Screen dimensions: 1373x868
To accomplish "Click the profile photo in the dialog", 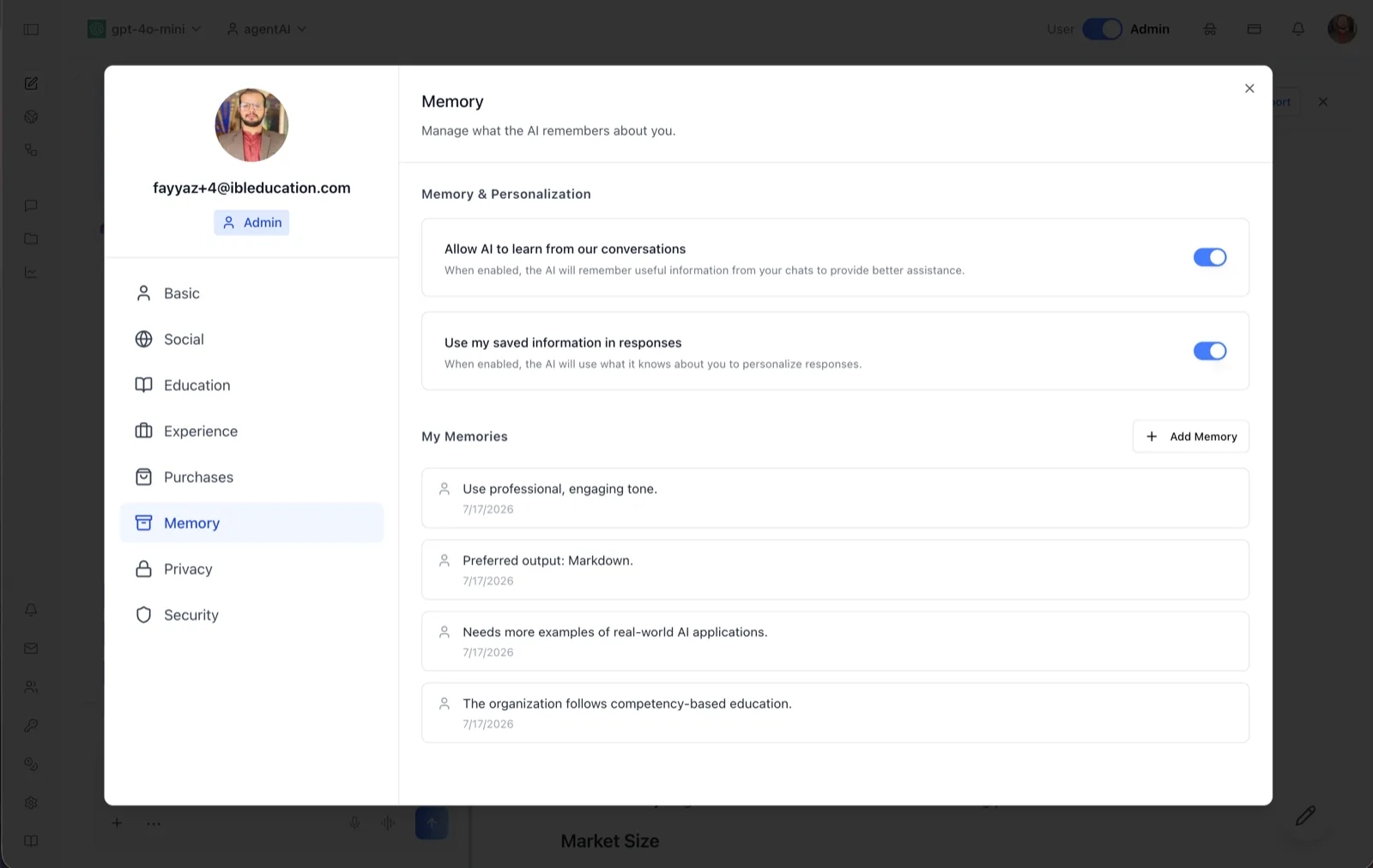I will coord(251,125).
